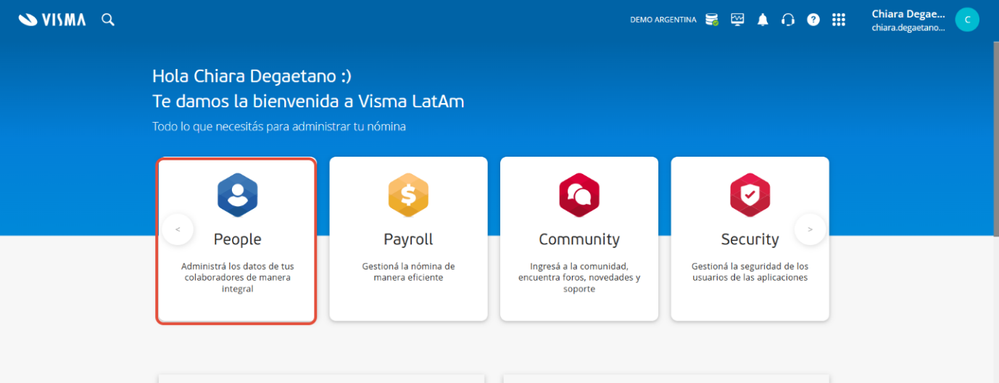Click the Community description 'Ingresá a la comunidad'

pos(579,277)
